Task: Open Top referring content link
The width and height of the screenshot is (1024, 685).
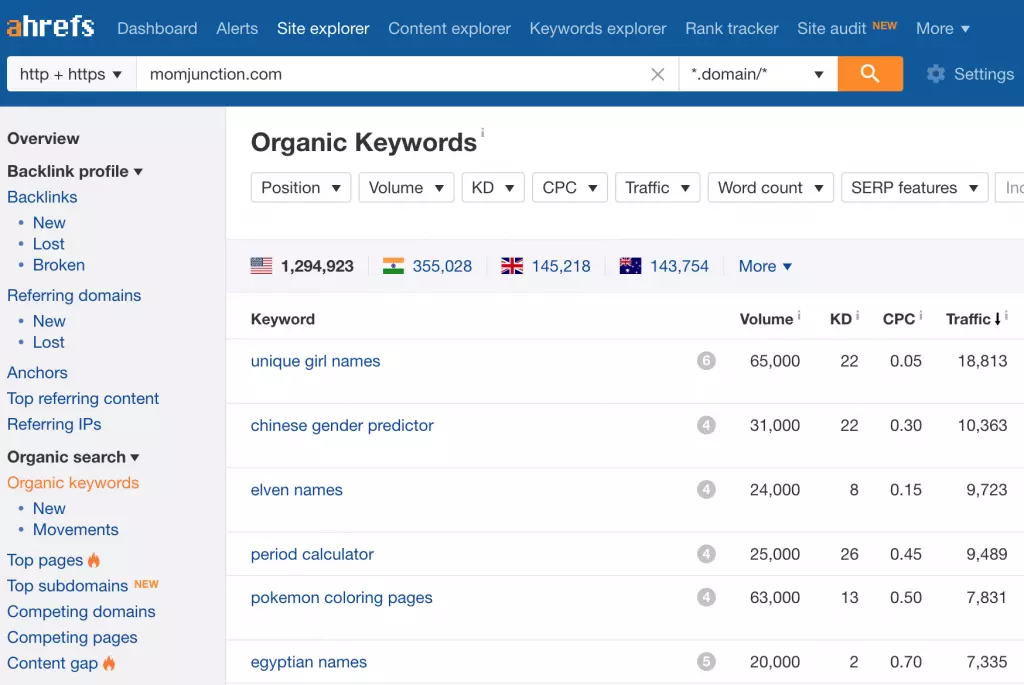Action: click(83, 398)
